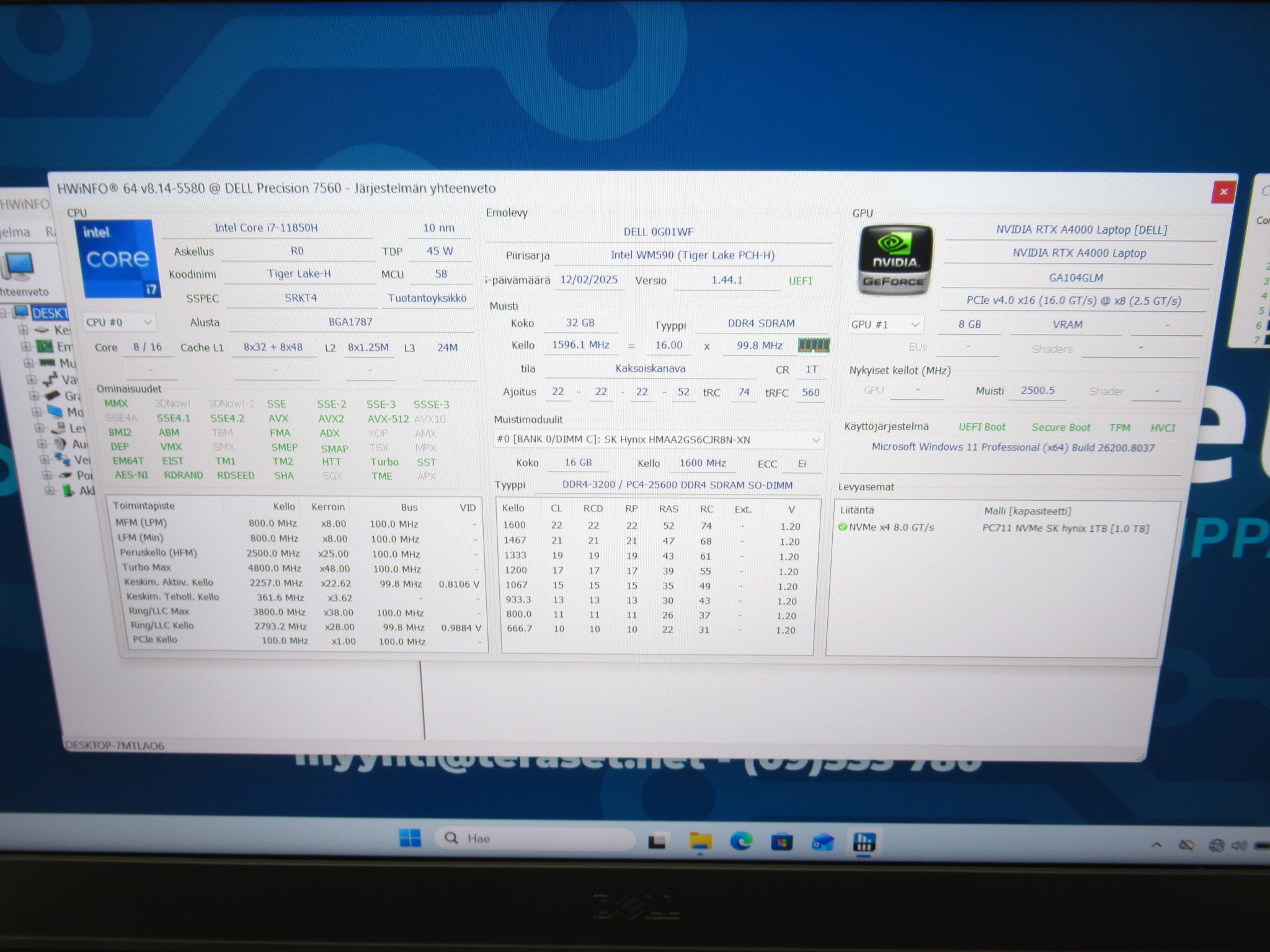Show hidden system tray icons

[1157, 845]
